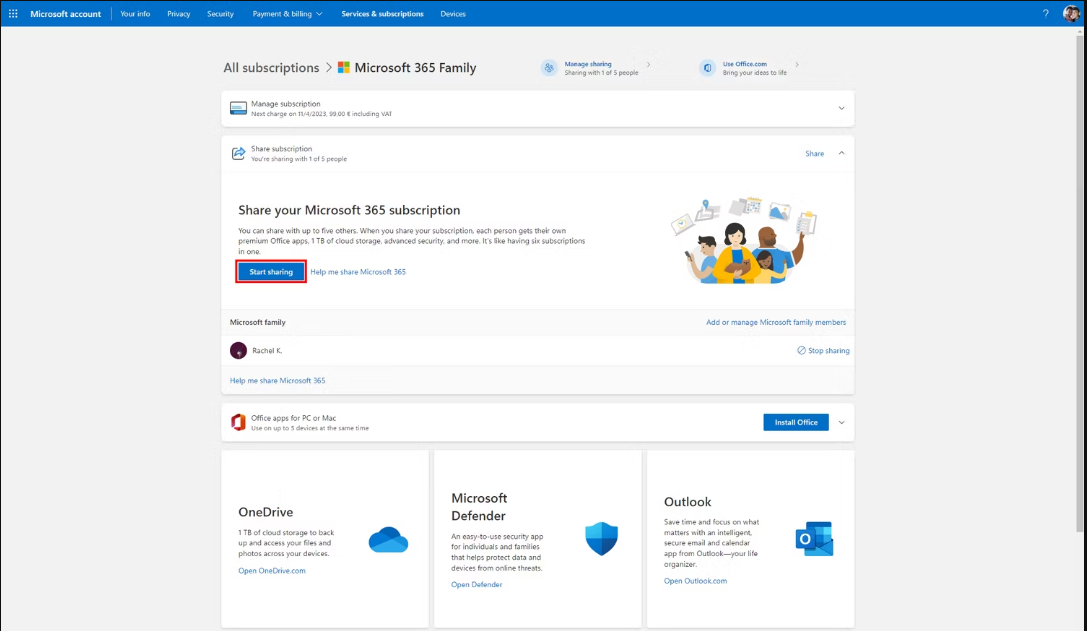Open the profile avatar picture
This screenshot has width=1087, height=631.
point(1071,14)
